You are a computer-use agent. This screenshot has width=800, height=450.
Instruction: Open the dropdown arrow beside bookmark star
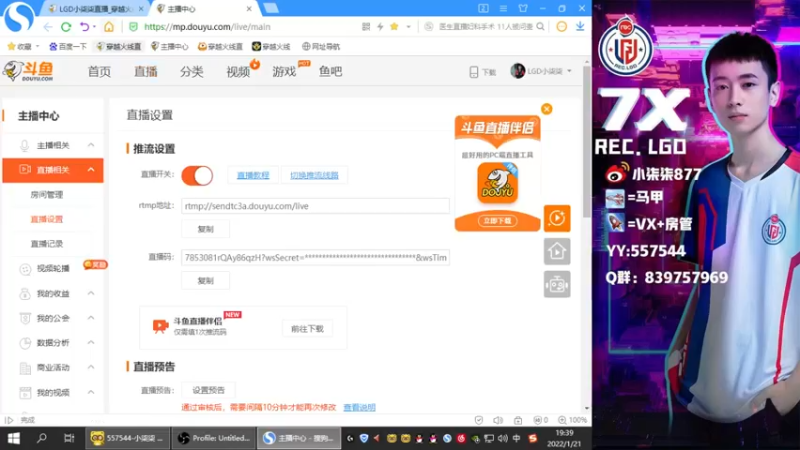tap(408, 27)
